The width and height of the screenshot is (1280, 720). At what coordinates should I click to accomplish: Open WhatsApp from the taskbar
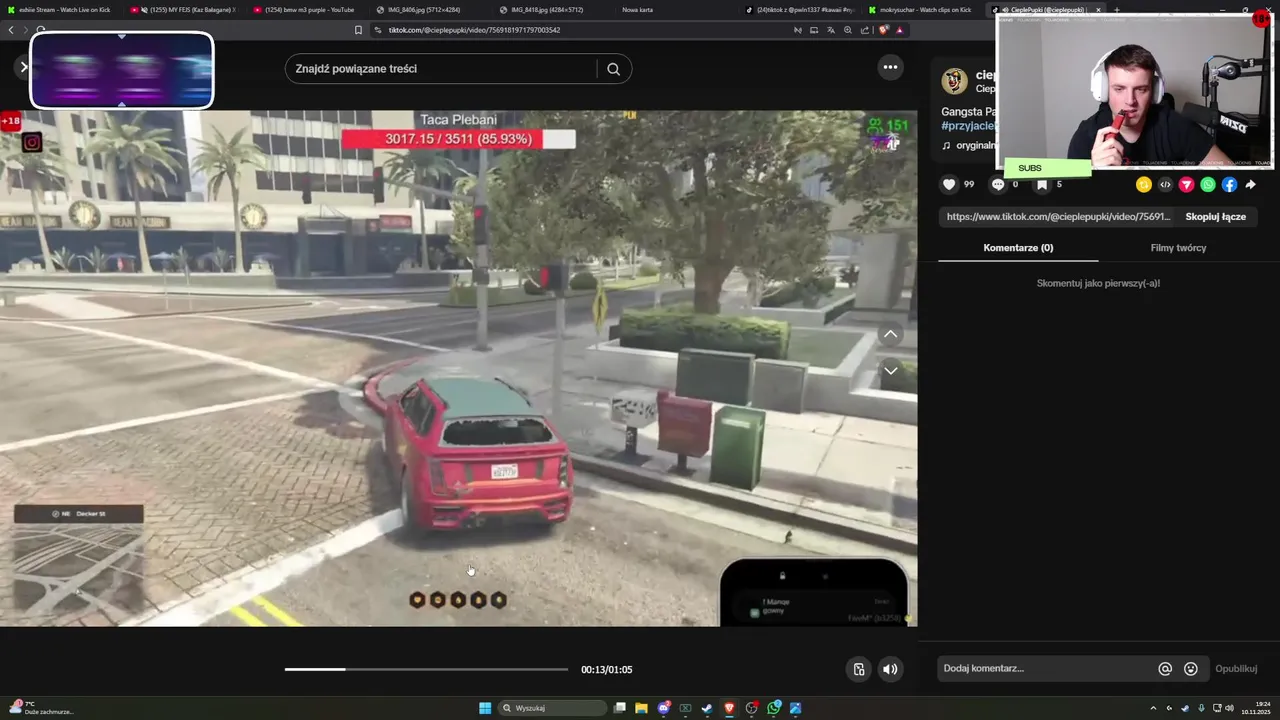point(774,708)
